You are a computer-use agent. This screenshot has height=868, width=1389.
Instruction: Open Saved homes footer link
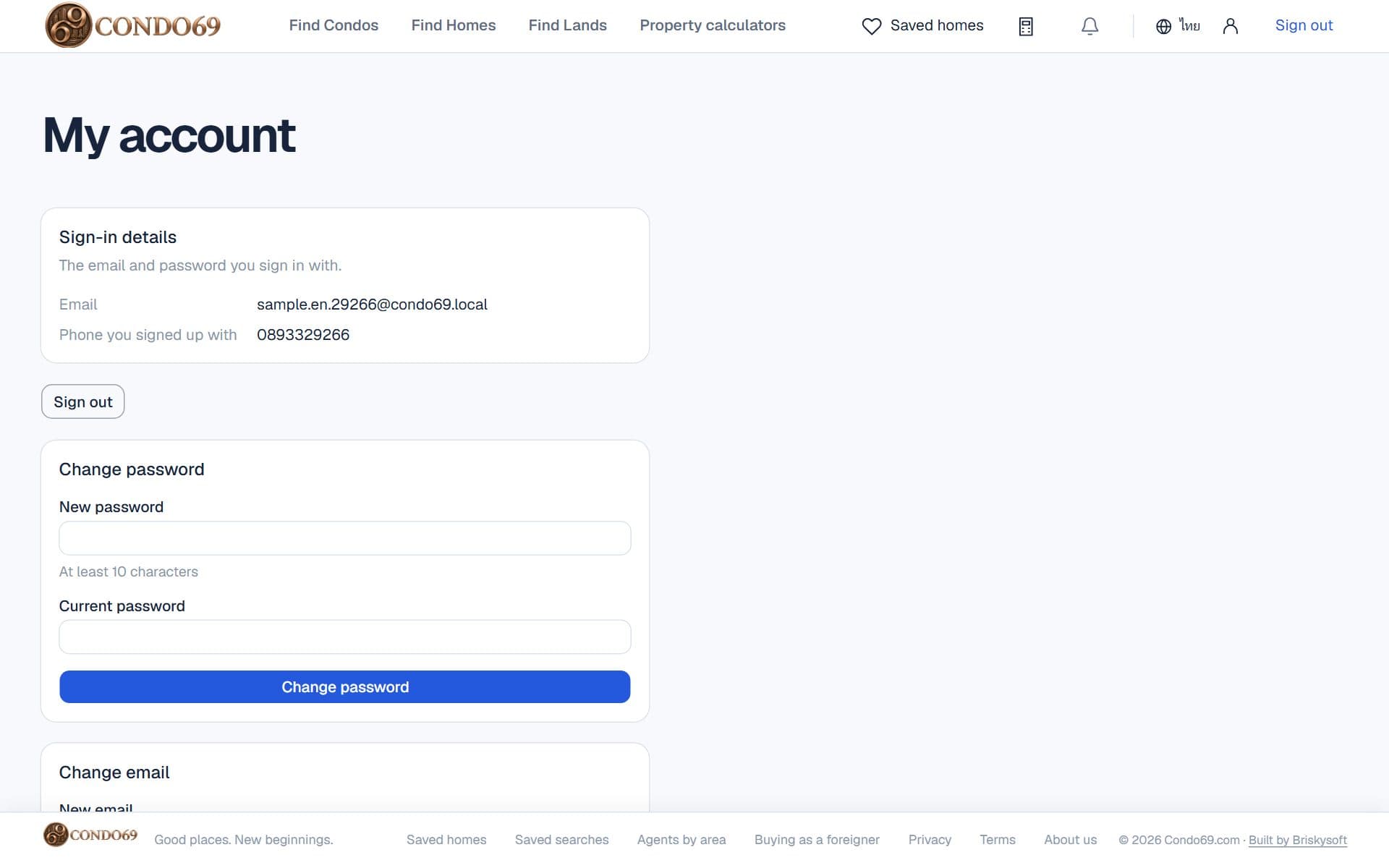[x=446, y=840]
